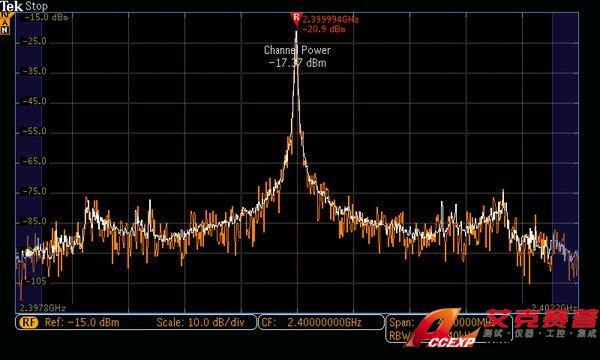Click the Tek logo

click(11, 6)
